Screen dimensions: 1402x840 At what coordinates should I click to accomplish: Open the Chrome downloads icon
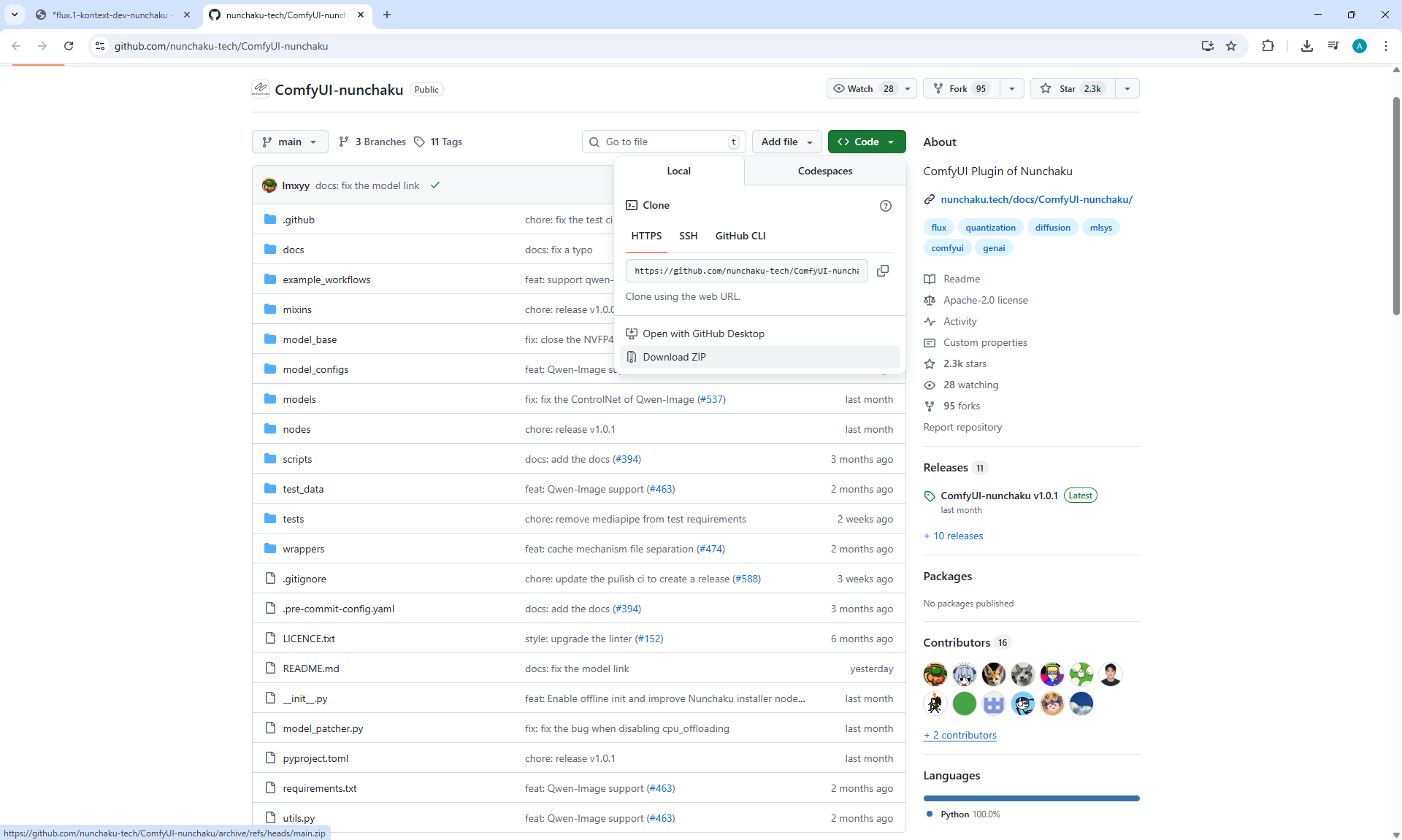pyautogui.click(x=1306, y=46)
